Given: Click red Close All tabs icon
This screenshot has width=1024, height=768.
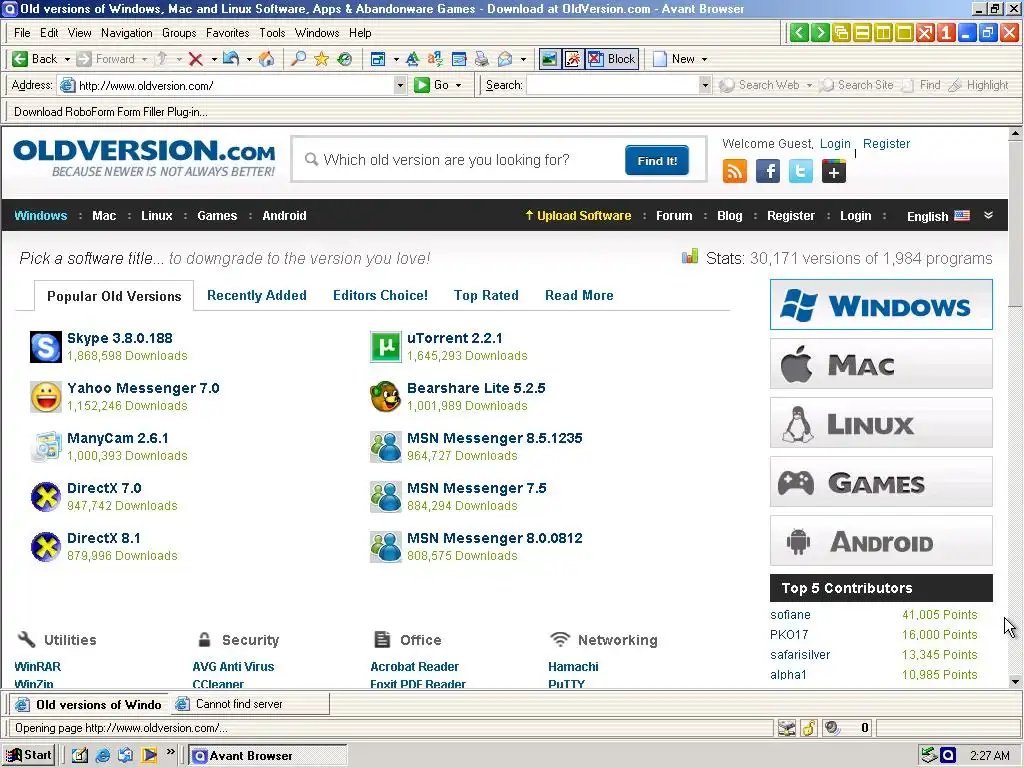Looking at the screenshot, I should pyautogui.click(x=925, y=33).
